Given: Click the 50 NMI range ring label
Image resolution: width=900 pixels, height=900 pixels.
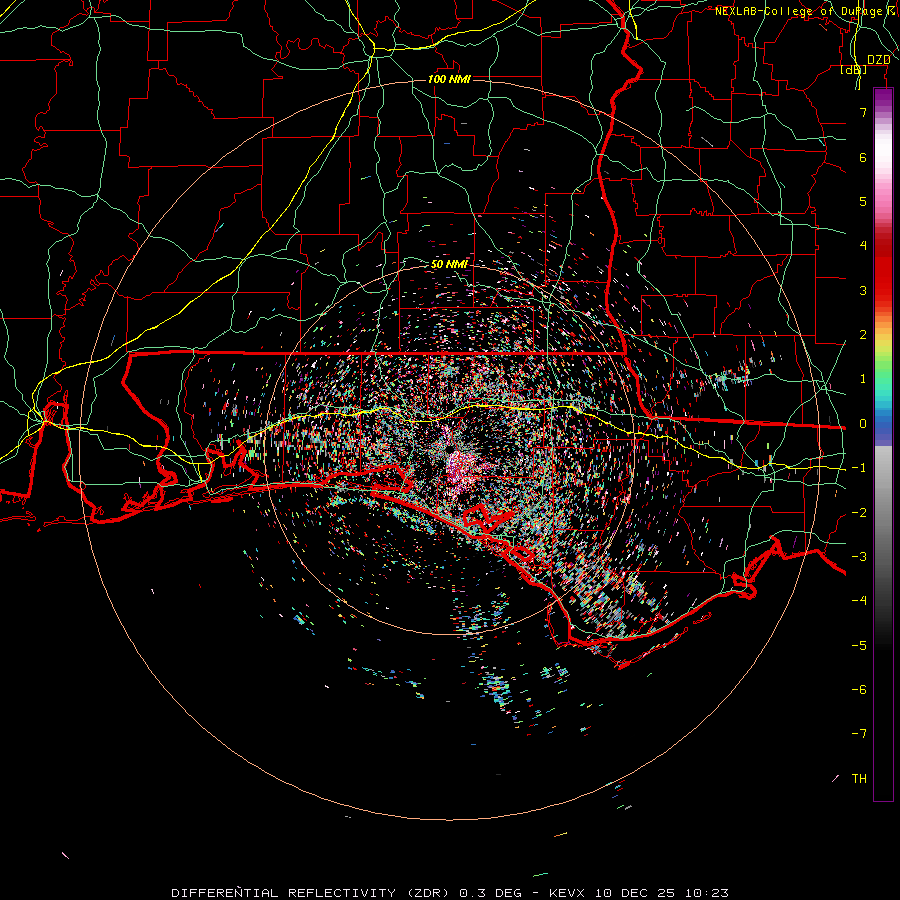Looking at the screenshot, I should point(449,264).
